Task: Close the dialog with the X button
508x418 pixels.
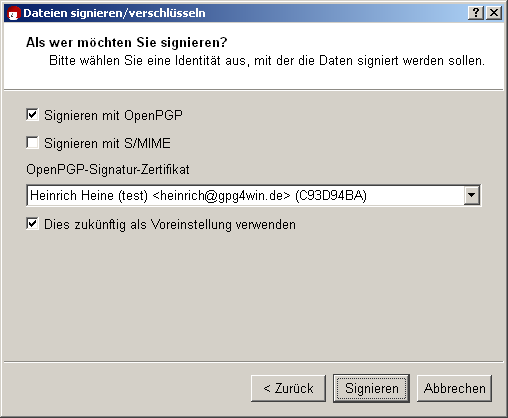Action: click(x=494, y=13)
